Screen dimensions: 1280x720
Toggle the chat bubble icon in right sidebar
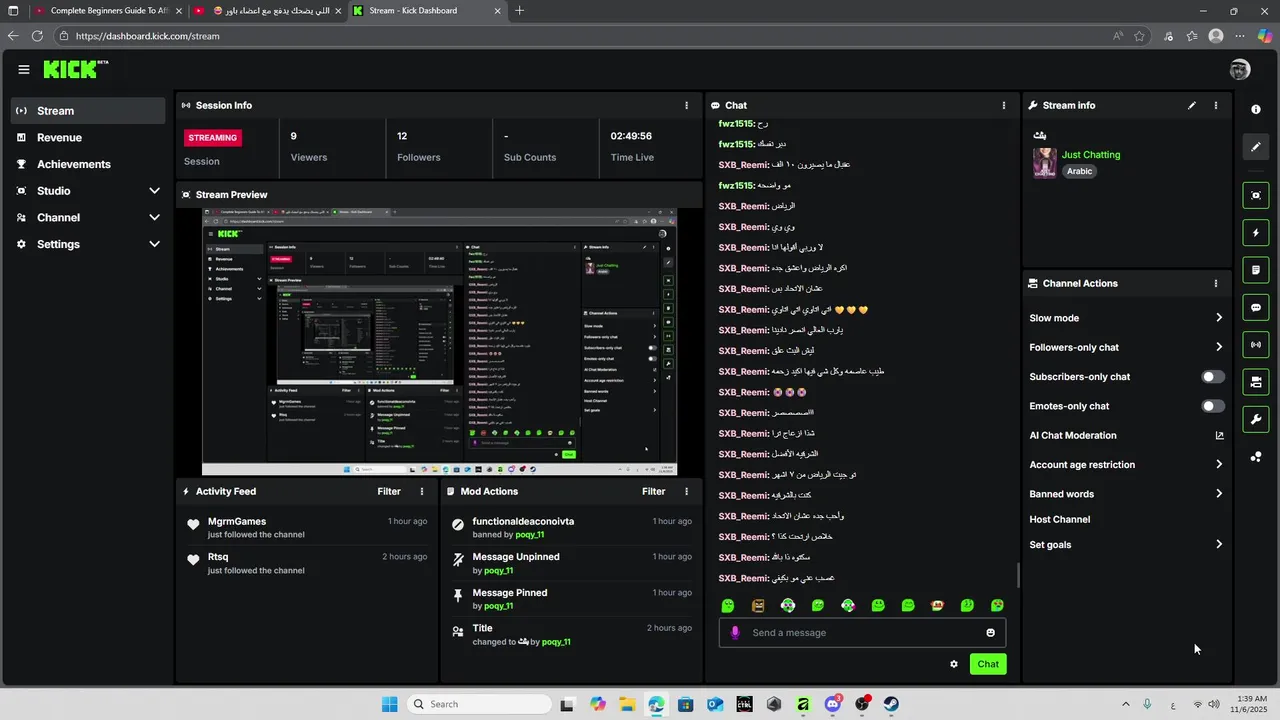1256,307
